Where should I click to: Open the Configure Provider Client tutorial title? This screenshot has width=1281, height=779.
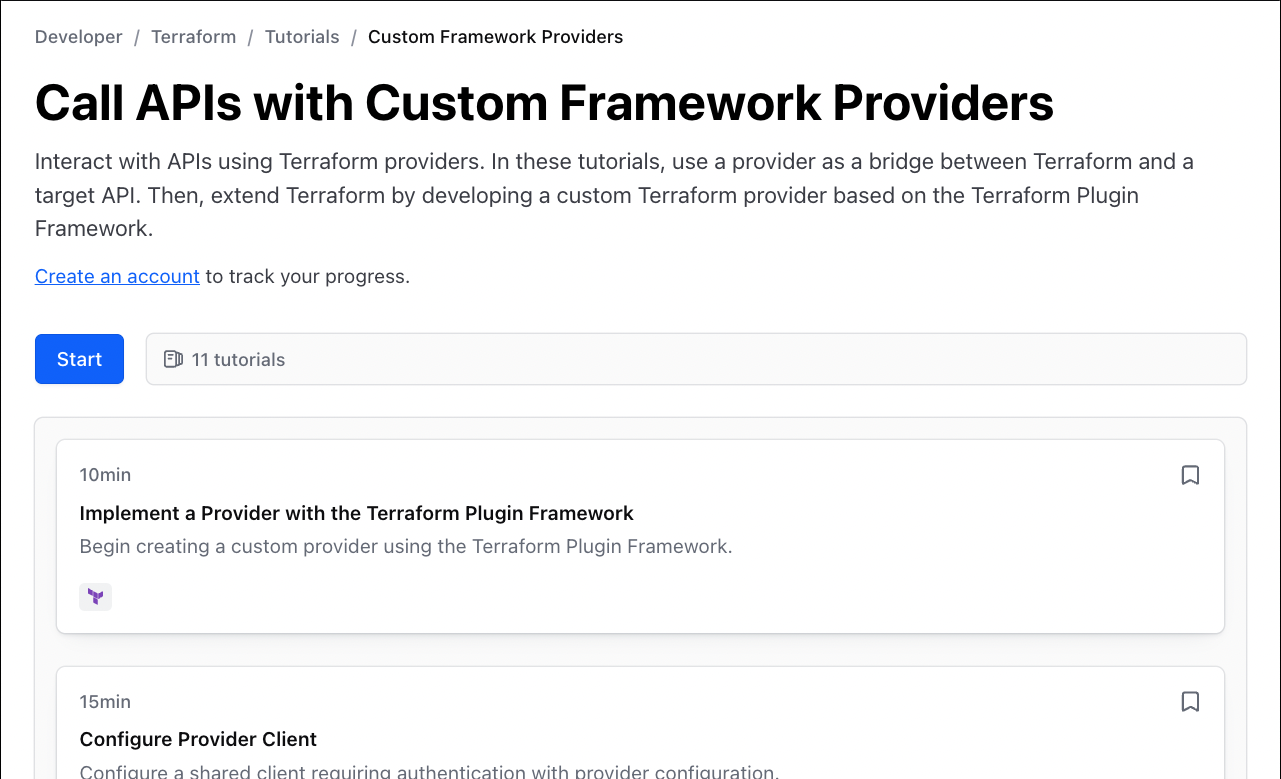click(x=198, y=739)
